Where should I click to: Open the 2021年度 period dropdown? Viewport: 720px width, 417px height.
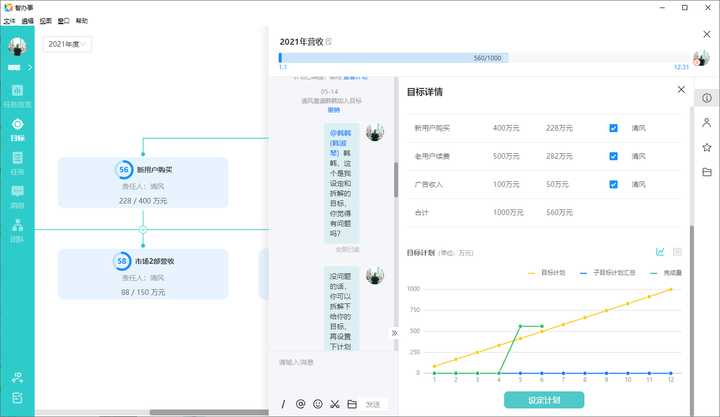(67, 44)
